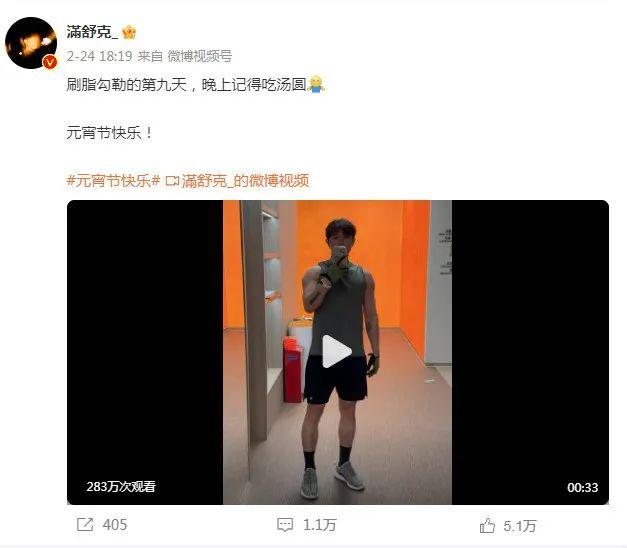The image size is (627, 548).
Task: Click the video camera icon before the video link
Action: [x=172, y=181]
